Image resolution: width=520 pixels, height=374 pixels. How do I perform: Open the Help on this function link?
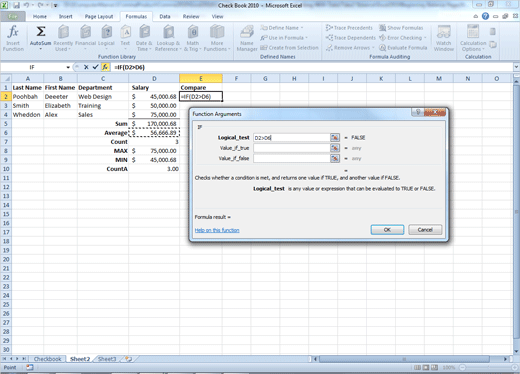coord(217,230)
